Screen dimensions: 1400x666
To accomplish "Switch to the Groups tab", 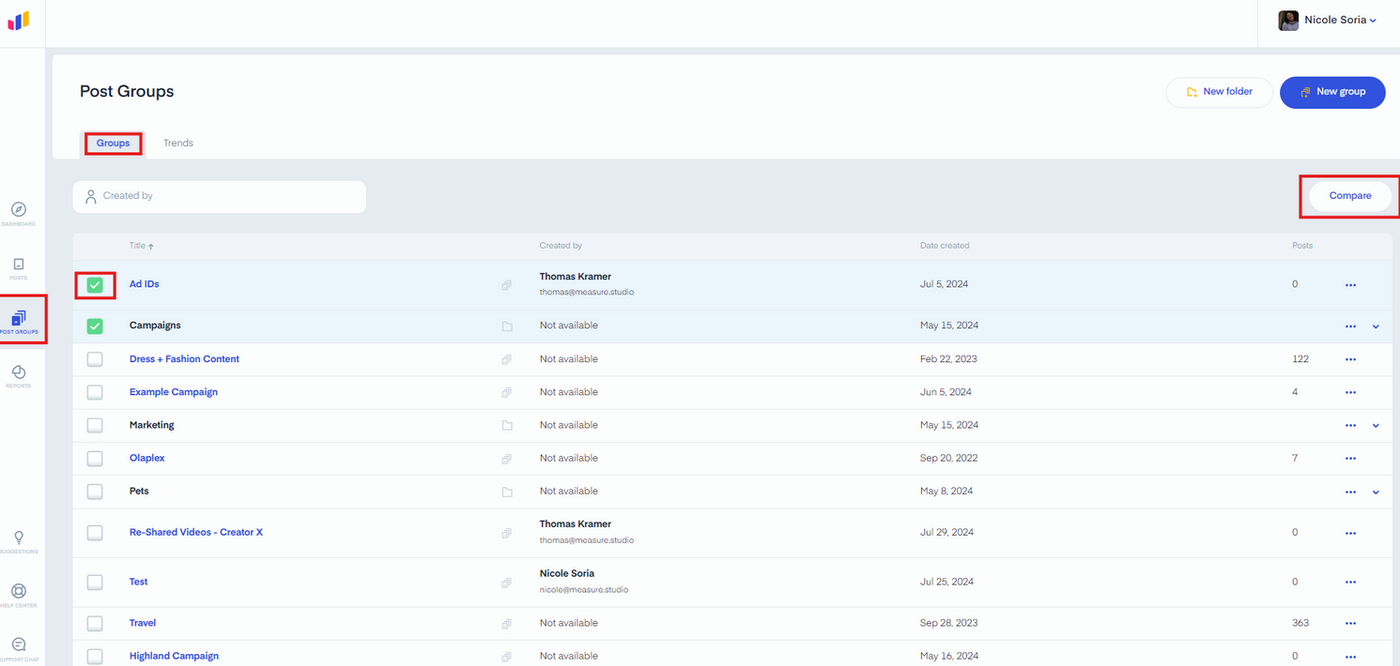I will [113, 143].
